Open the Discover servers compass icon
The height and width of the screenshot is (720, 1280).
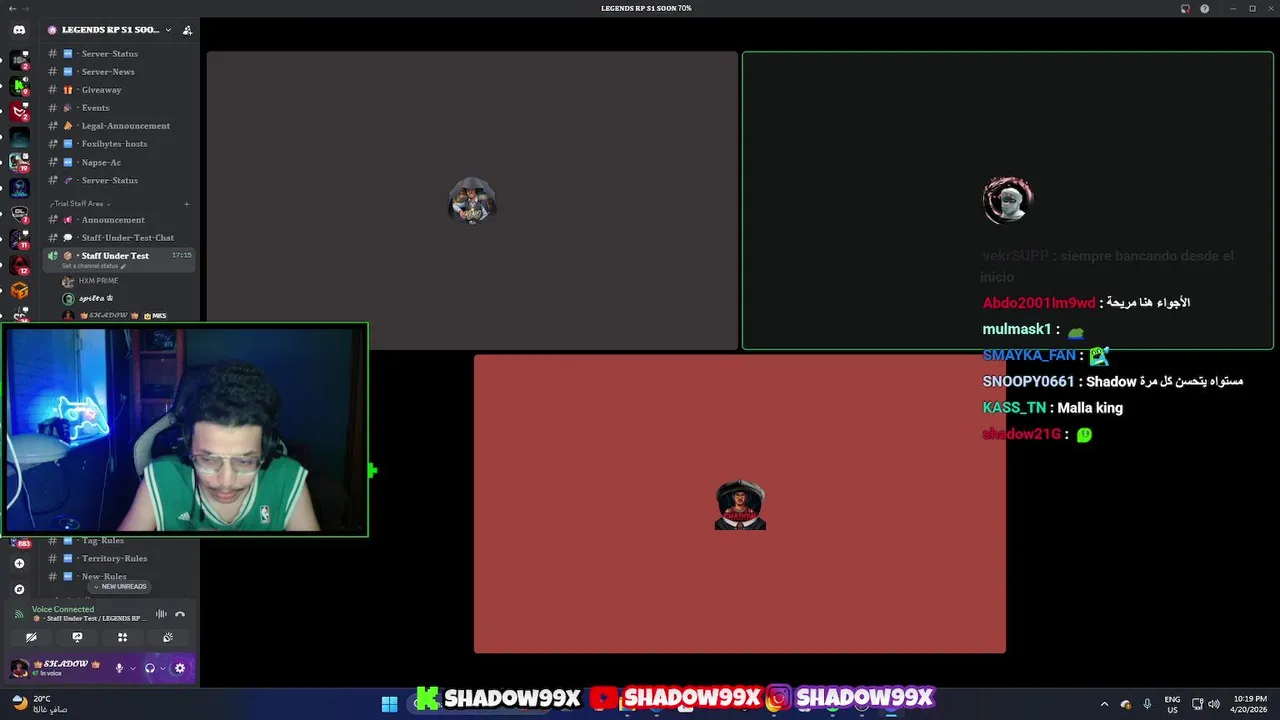[x=19, y=589]
